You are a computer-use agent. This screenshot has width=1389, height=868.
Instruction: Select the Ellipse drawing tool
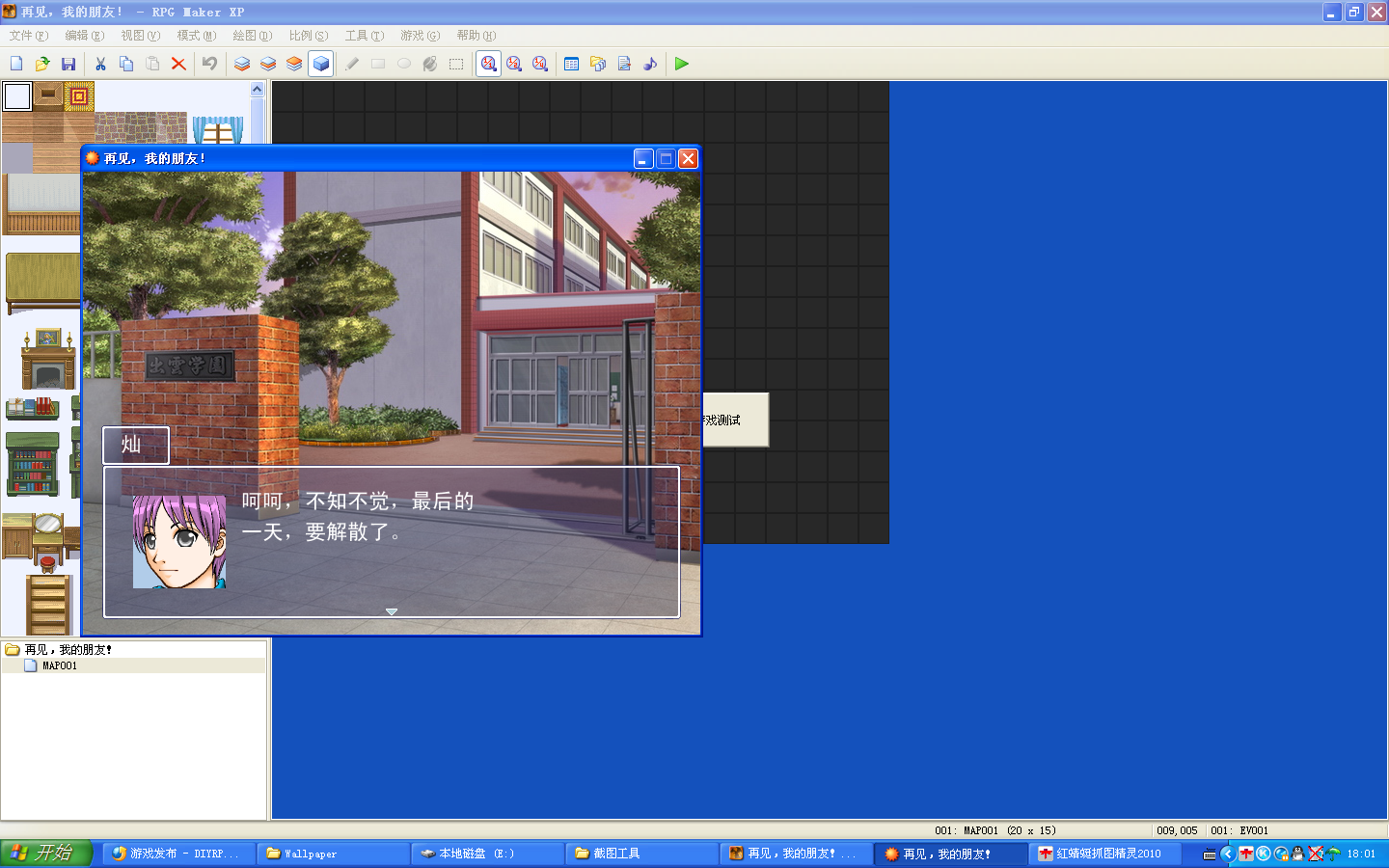click(404, 64)
